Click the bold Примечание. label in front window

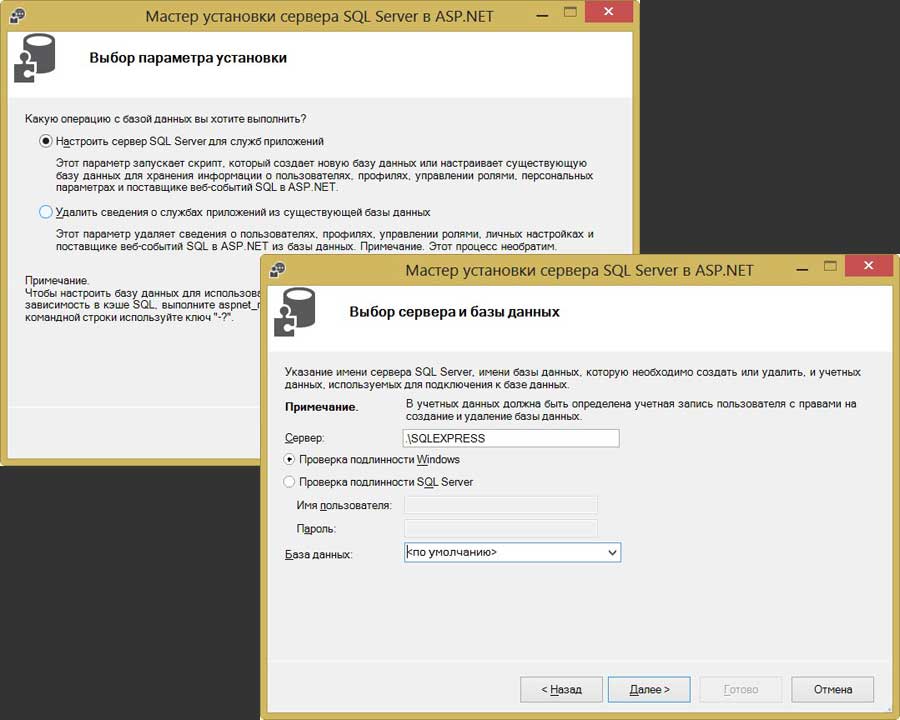[x=321, y=407]
